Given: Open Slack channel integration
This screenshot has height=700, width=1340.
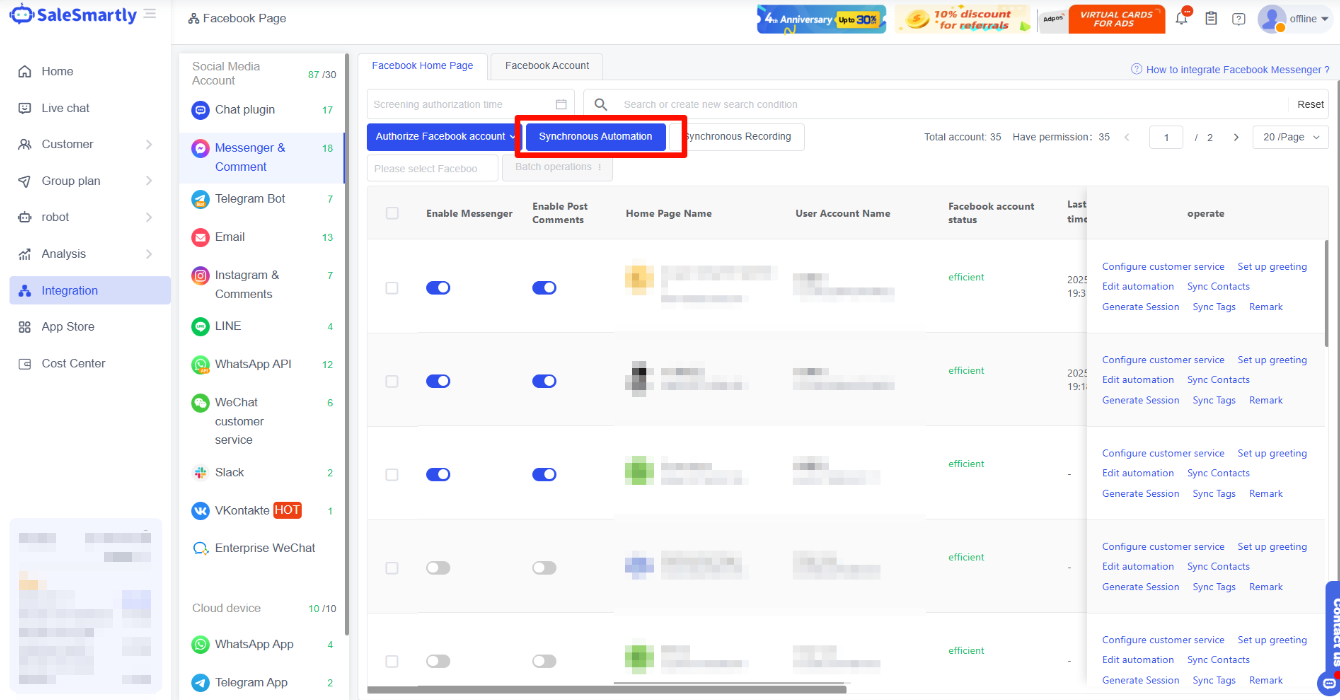Looking at the screenshot, I should click(x=229, y=472).
